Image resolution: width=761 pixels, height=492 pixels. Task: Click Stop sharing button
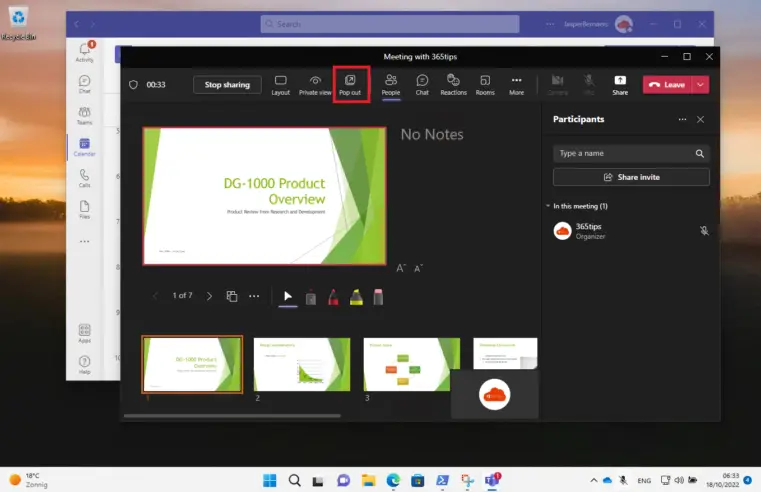(x=227, y=84)
